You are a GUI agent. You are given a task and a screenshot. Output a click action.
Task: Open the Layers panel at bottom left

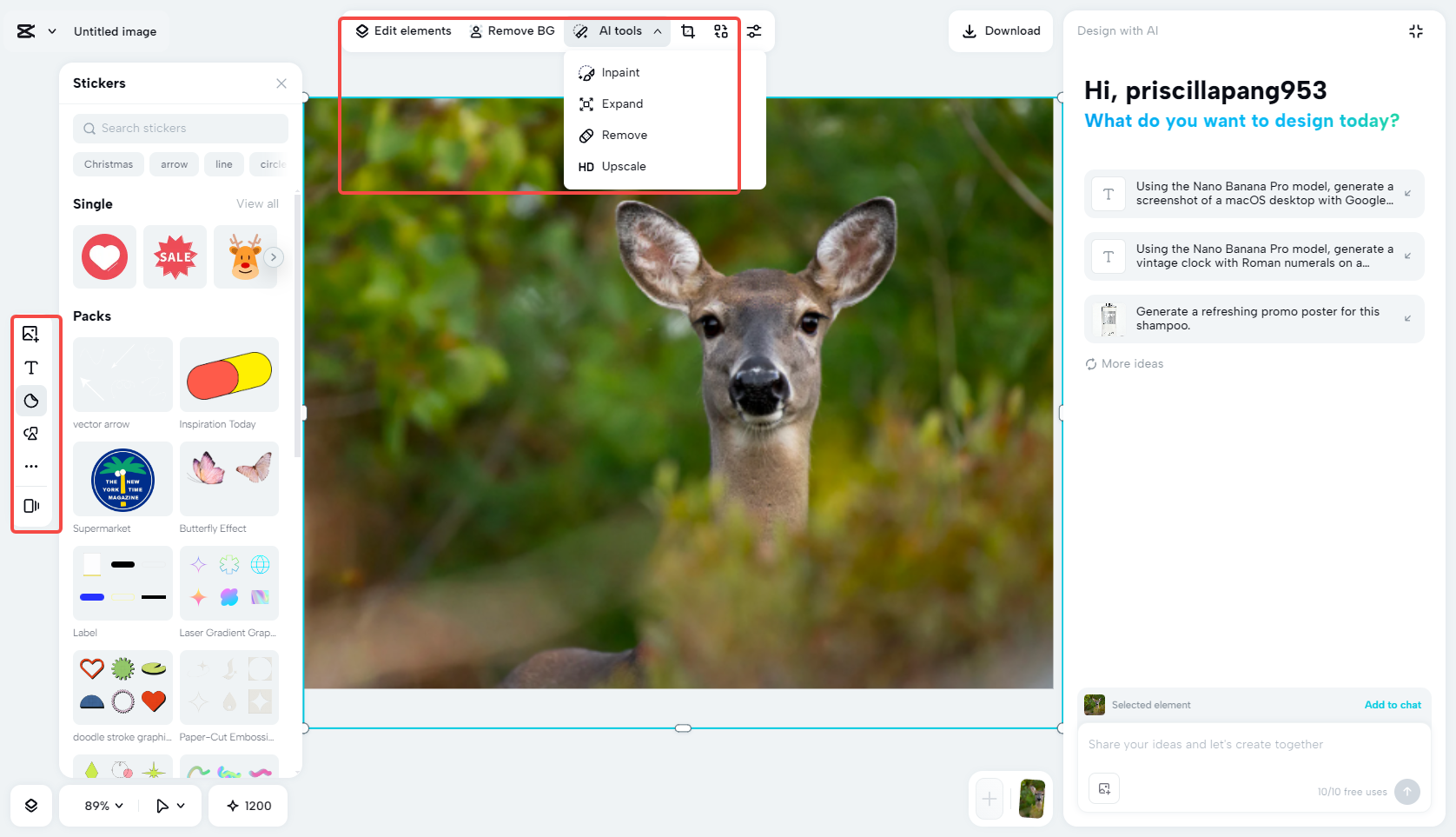31,806
